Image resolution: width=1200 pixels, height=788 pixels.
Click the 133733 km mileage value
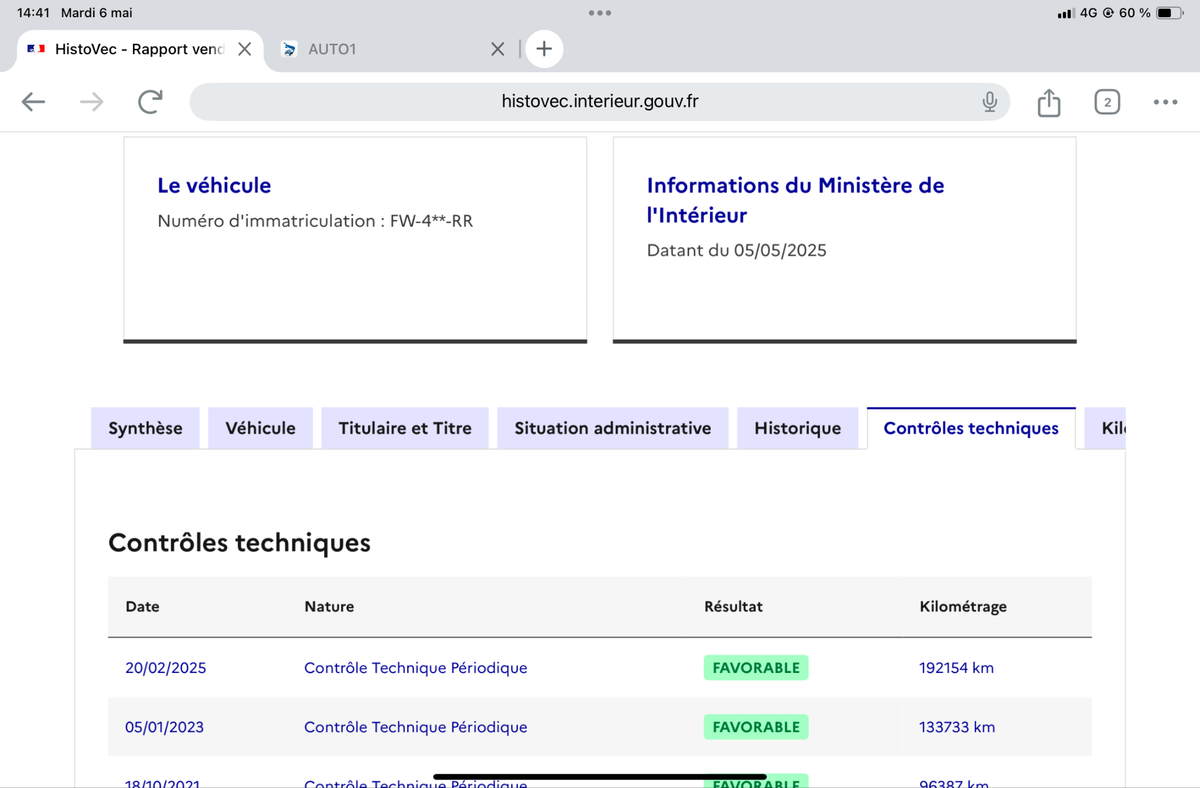point(957,727)
